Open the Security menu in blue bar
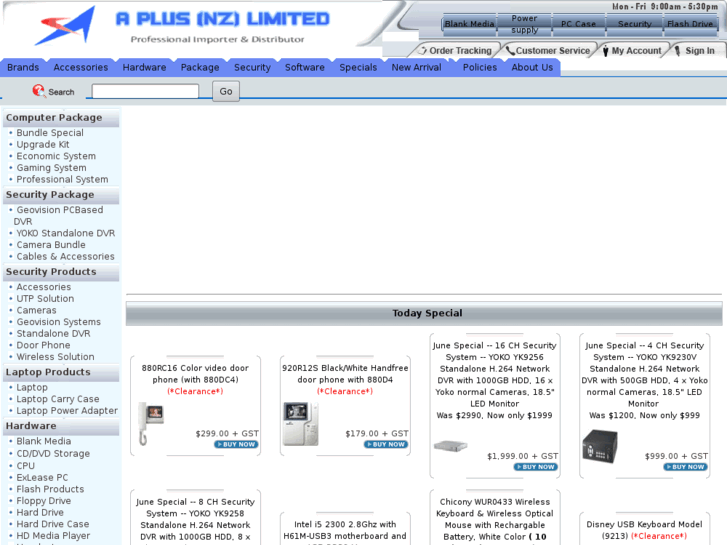This screenshot has height=545, width=727. [x=252, y=68]
